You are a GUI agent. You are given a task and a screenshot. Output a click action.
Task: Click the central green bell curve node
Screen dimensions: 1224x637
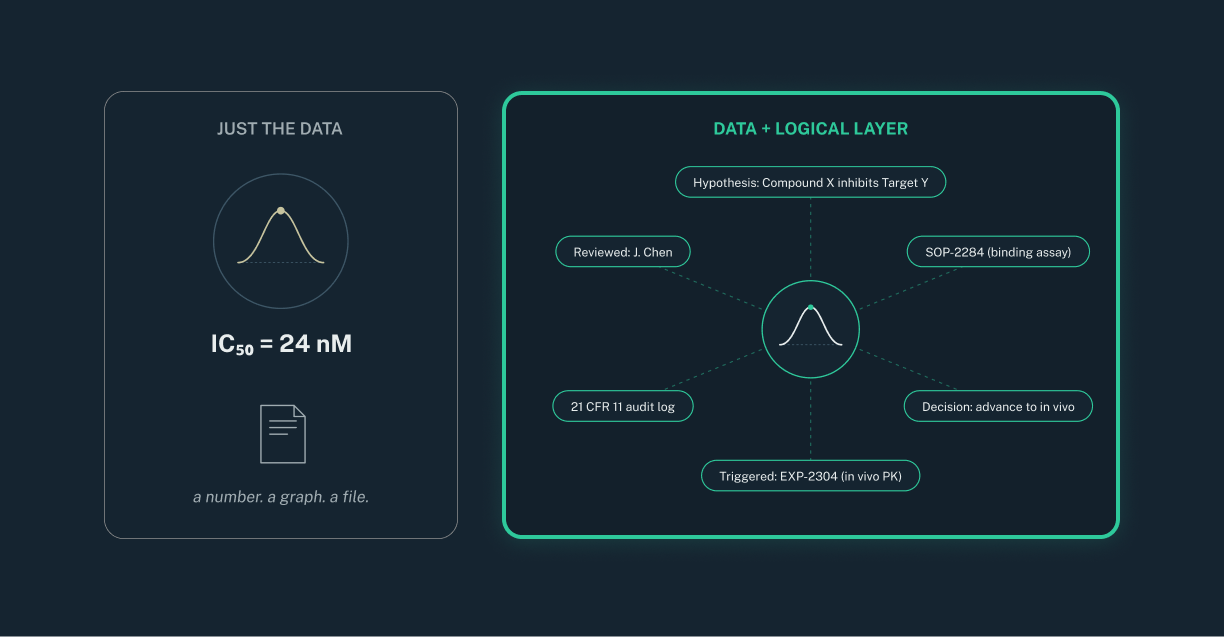[810, 329]
